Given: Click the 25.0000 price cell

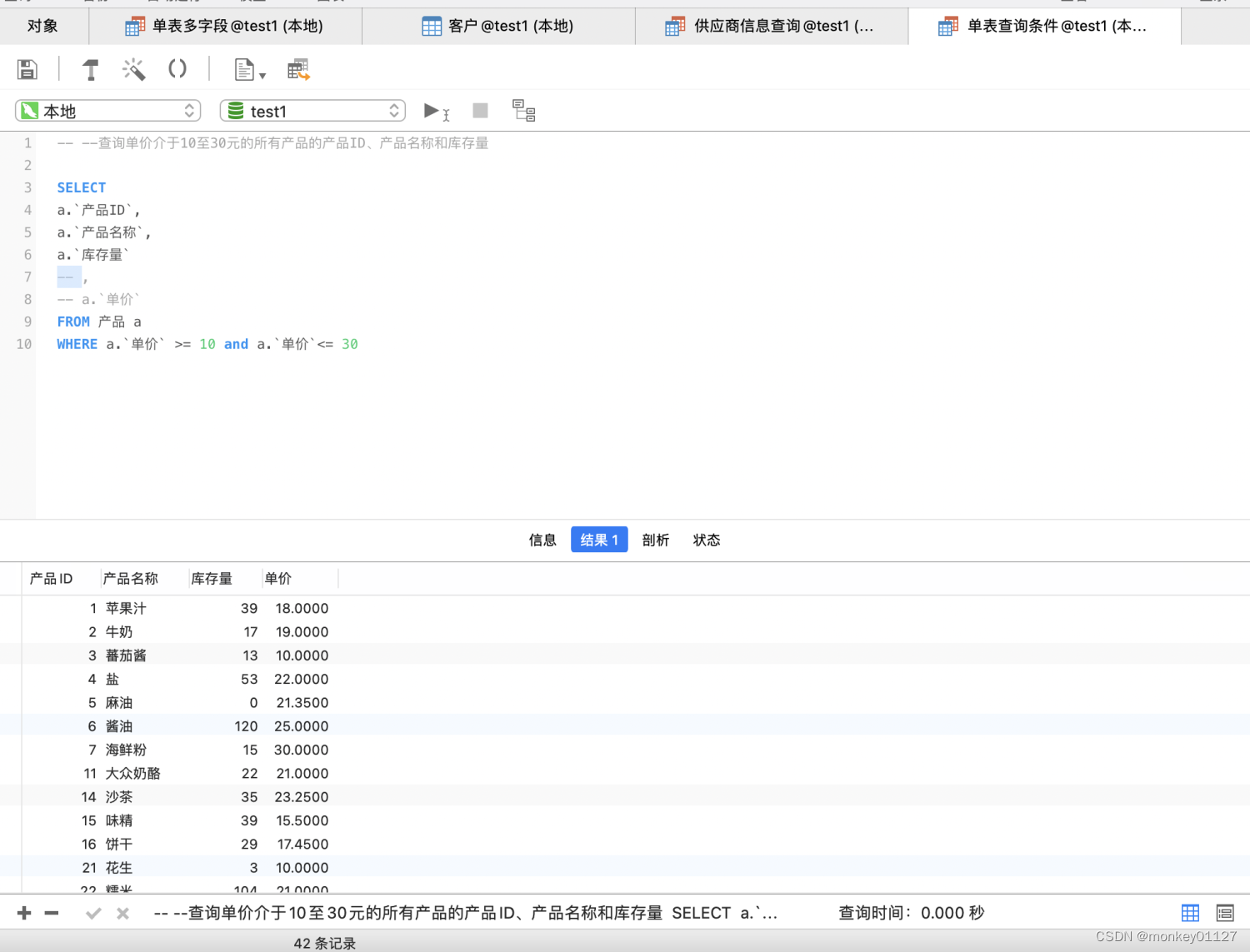Looking at the screenshot, I should pos(300,726).
